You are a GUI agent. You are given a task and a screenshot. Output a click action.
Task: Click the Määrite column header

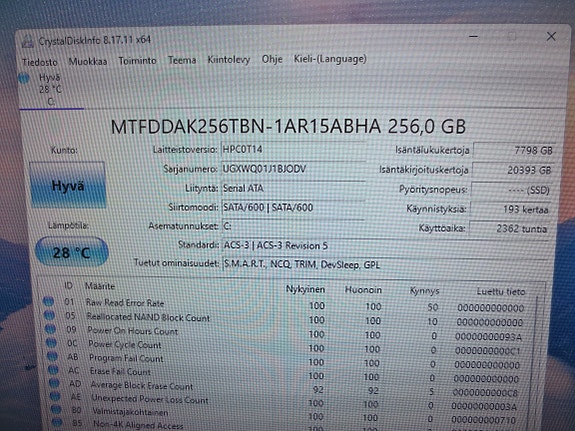[x=100, y=286]
